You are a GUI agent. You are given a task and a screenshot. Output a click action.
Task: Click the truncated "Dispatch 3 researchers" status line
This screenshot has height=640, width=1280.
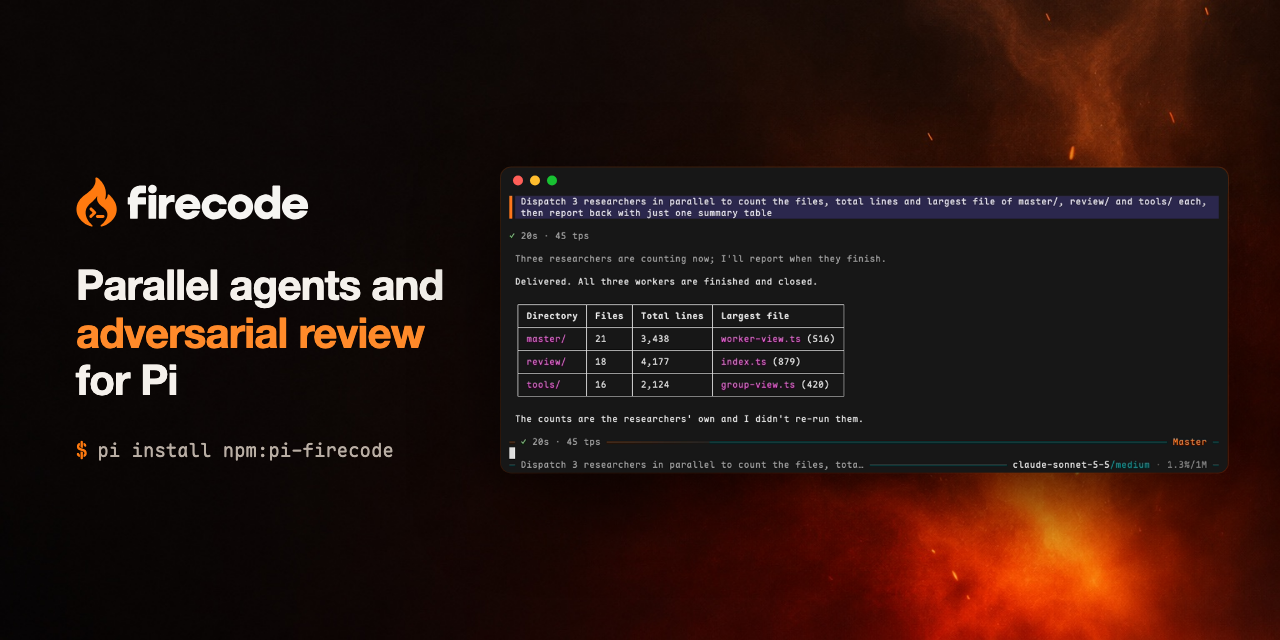tap(692, 465)
